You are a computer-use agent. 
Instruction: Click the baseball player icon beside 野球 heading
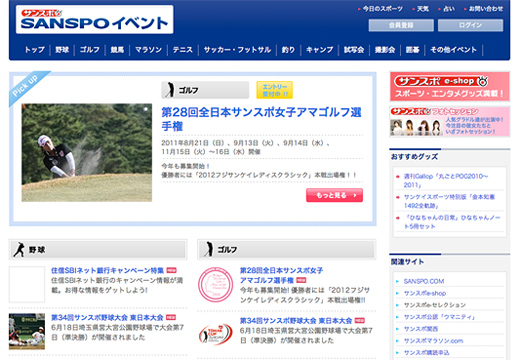[x=19, y=249]
